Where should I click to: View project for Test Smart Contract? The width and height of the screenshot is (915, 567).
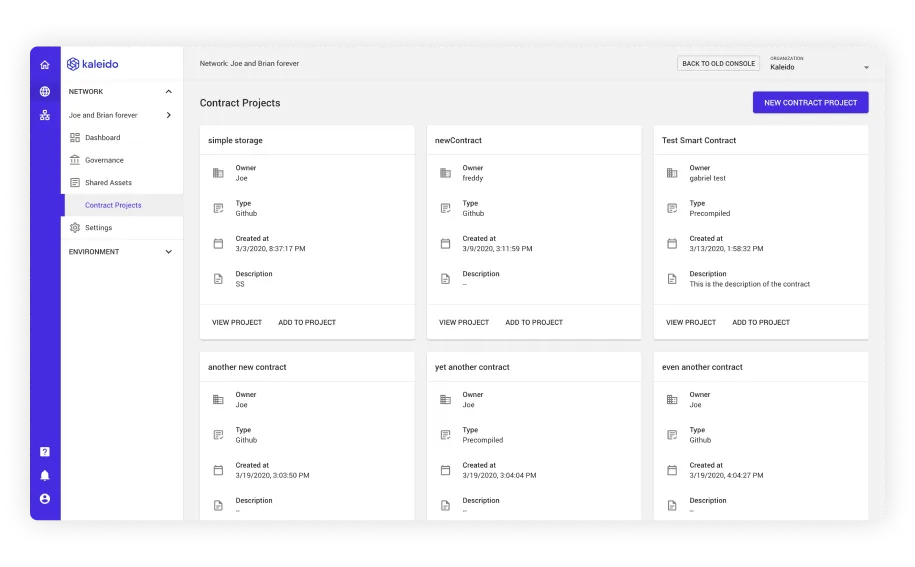(x=691, y=323)
